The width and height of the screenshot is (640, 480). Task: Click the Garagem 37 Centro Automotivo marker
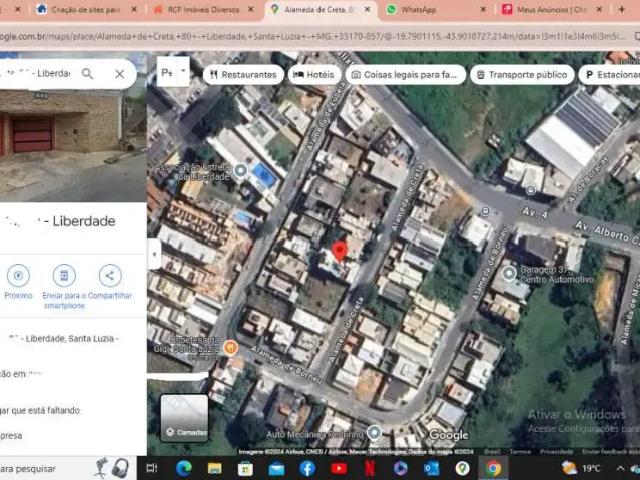pos(509,273)
